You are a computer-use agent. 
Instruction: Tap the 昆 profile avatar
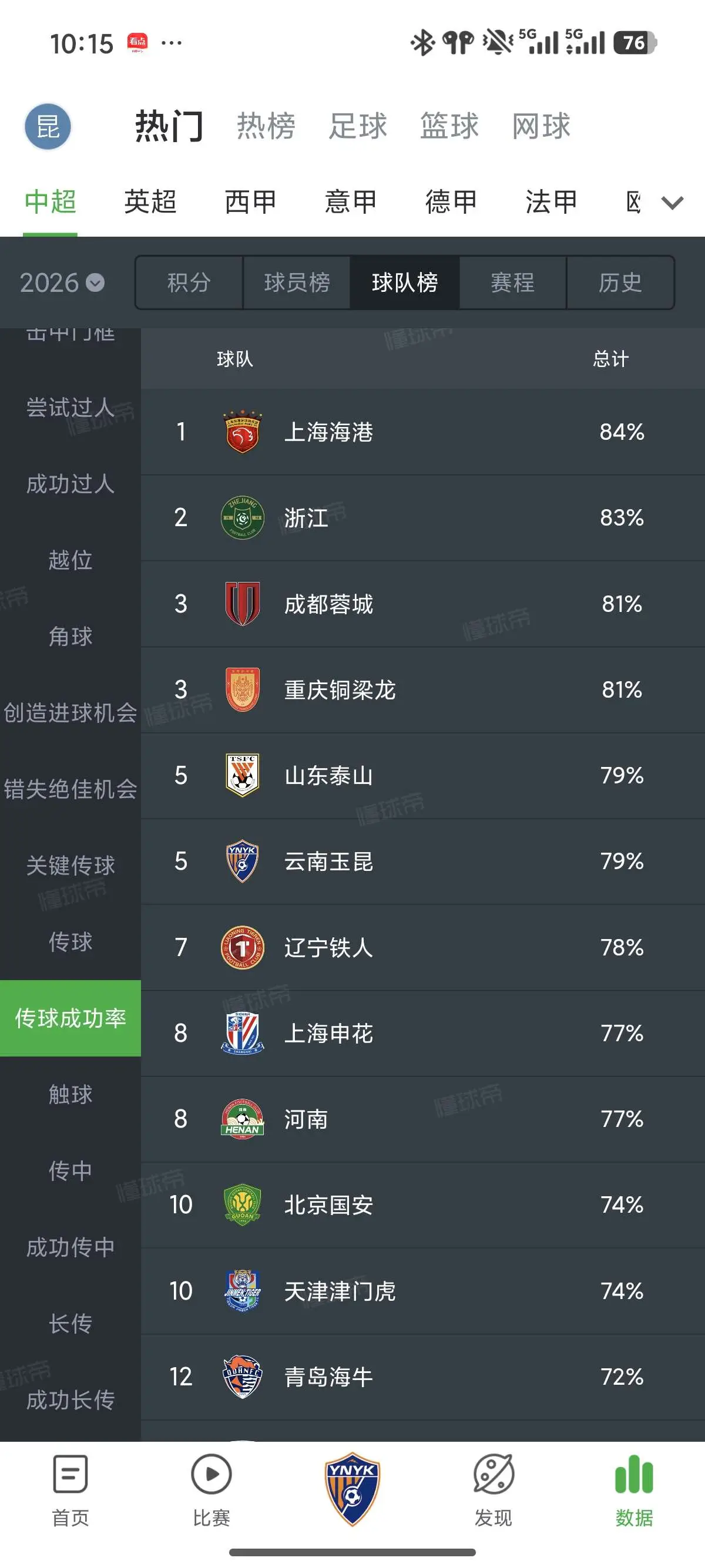coord(48,127)
